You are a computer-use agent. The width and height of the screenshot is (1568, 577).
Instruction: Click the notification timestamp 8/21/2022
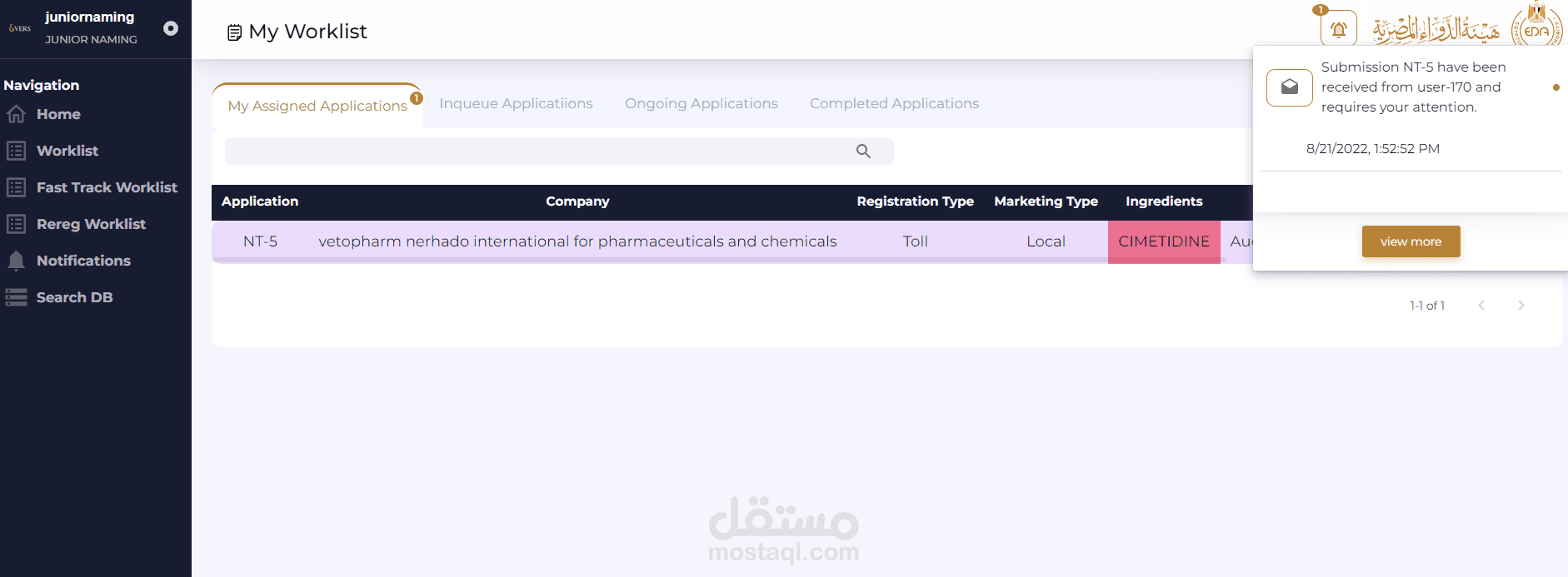pyautogui.click(x=1372, y=149)
